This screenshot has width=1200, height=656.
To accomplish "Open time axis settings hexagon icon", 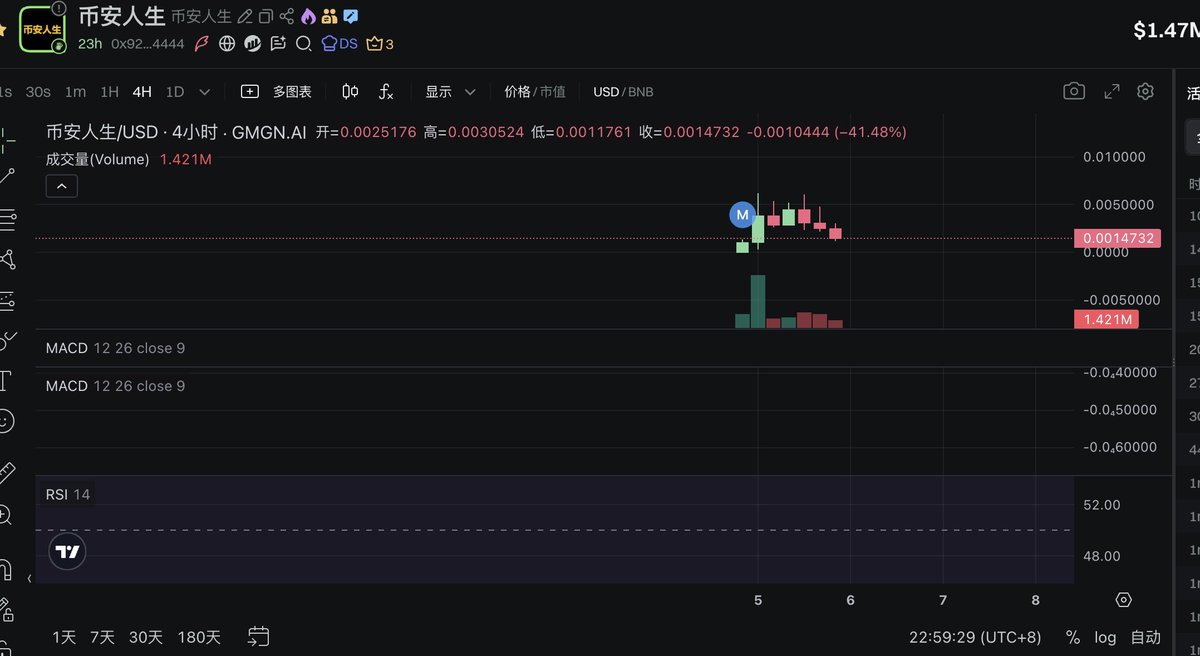I will [1124, 600].
